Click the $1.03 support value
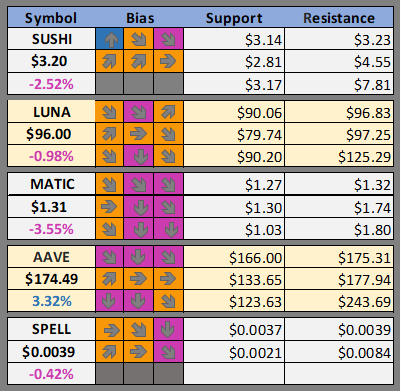401x392 pixels. tap(263, 230)
